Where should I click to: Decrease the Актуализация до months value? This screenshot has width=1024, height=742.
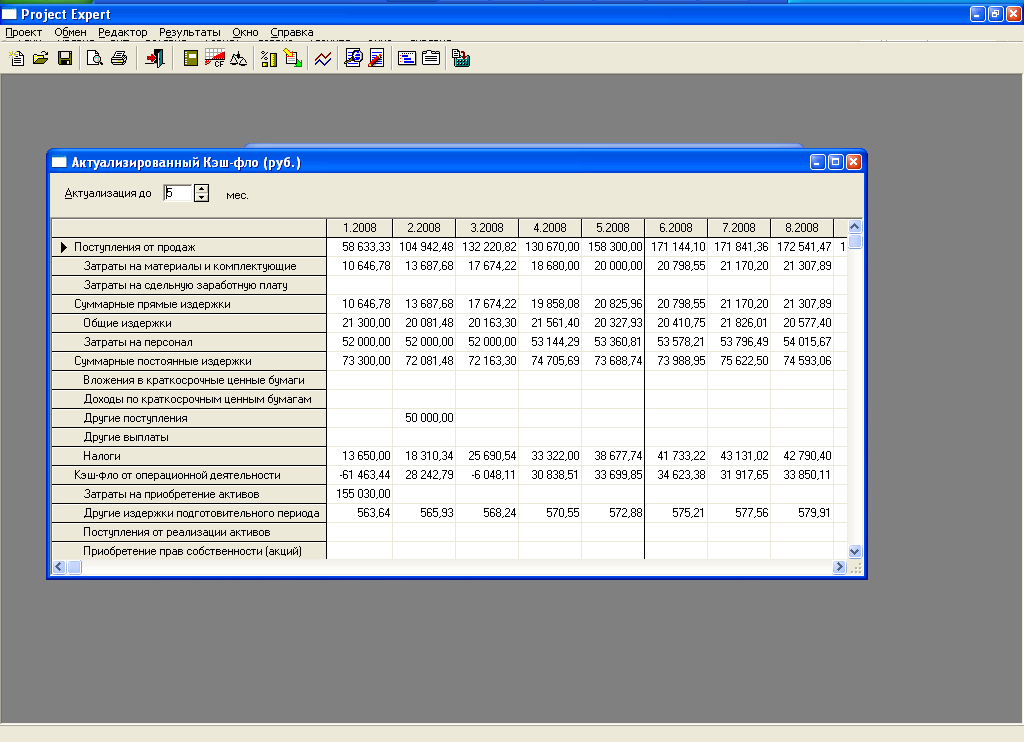[201, 198]
